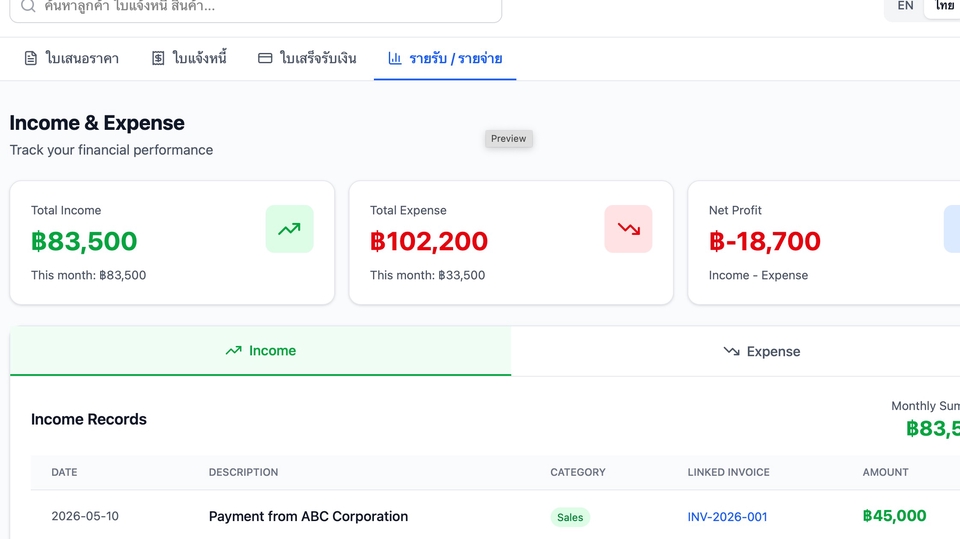The height and width of the screenshot is (539, 960).
Task: Click 'Payment from ABC Corporation' description
Action: point(309,516)
